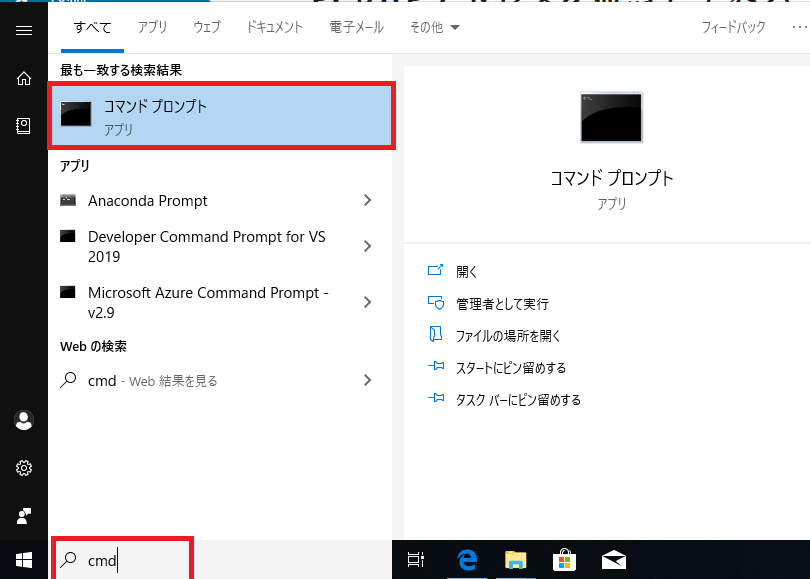Click the Anaconda Prompt app icon
The width and height of the screenshot is (810, 579).
[x=68, y=200]
